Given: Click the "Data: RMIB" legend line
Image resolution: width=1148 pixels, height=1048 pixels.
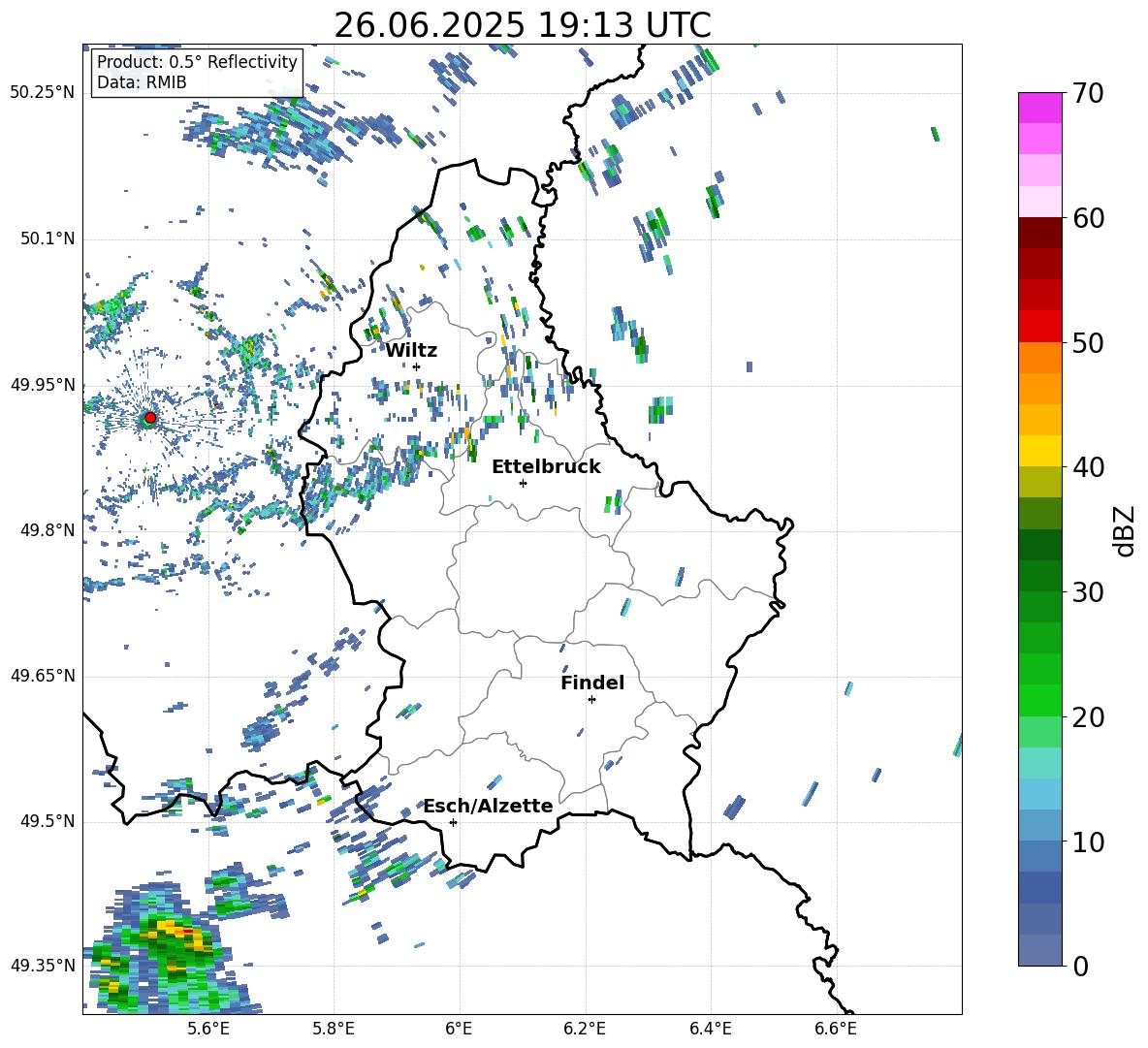Looking at the screenshot, I should click(x=142, y=82).
